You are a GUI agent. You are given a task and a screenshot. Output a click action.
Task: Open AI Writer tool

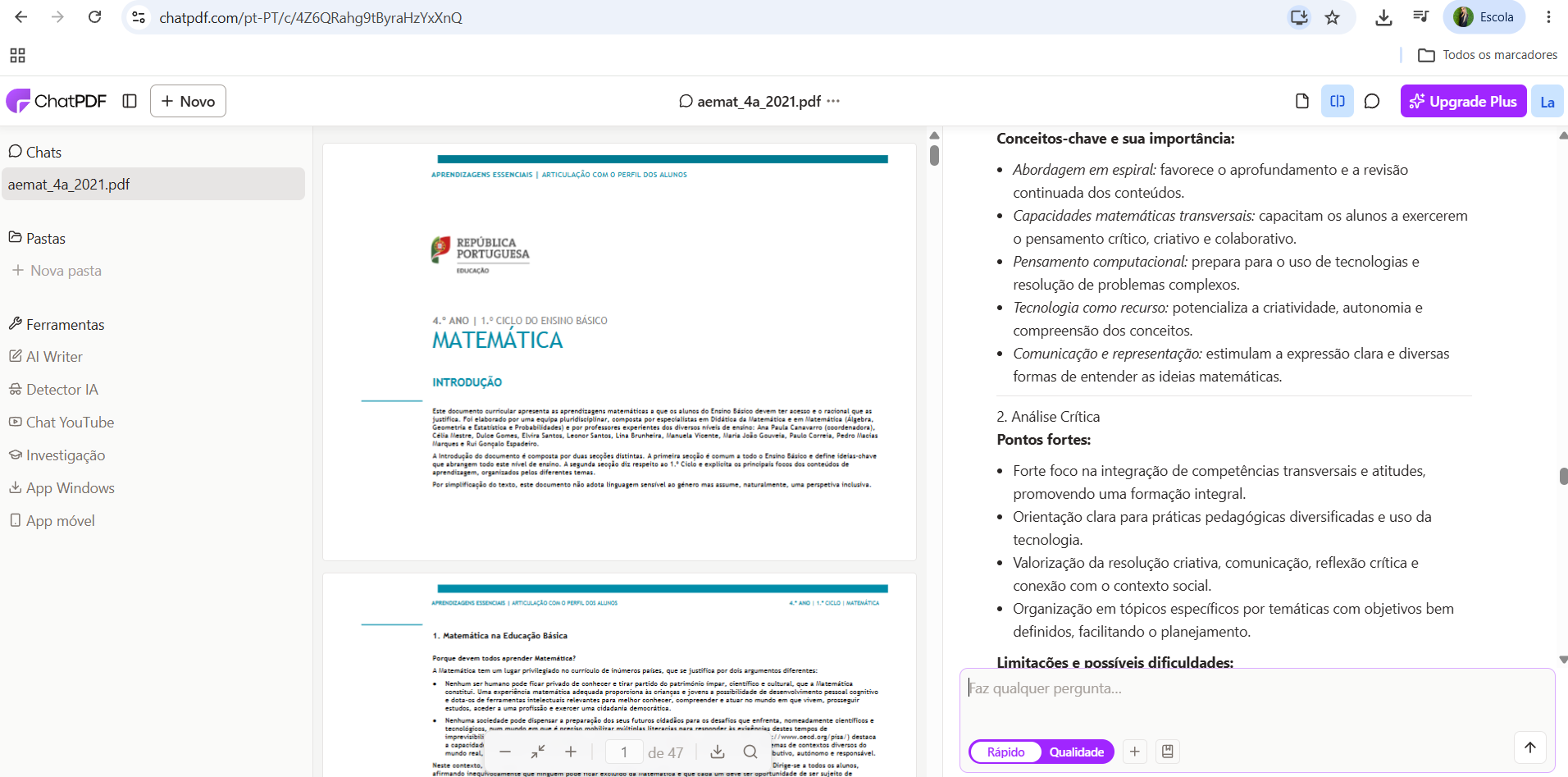point(46,357)
